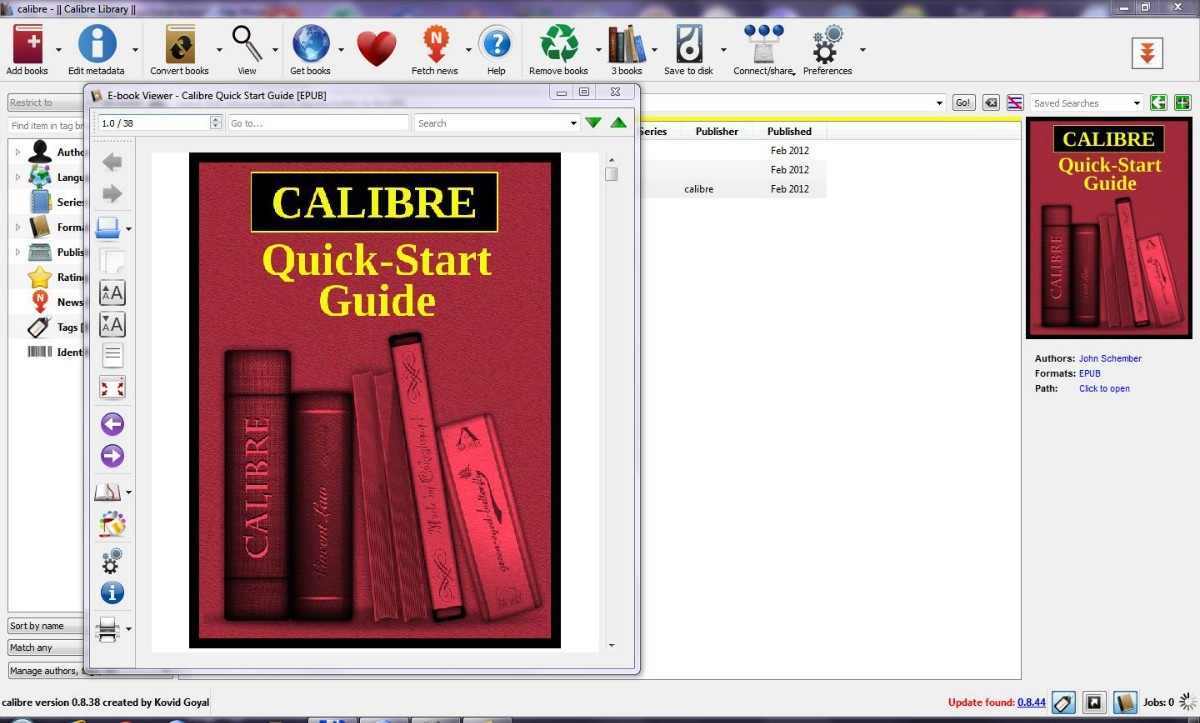Click update version 0.8.44 link

(x=1031, y=703)
